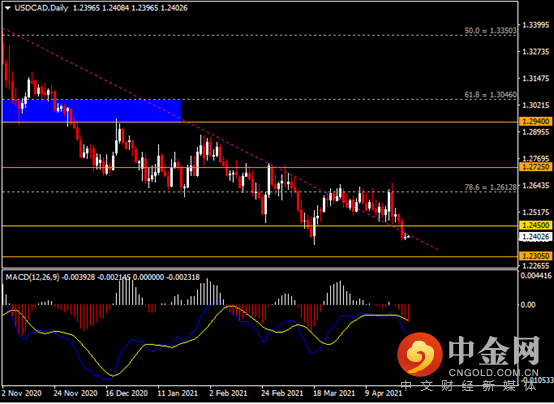Click the MACD(12,26,9) indicator label
Image resolution: width=554 pixels, height=404 pixels.
[x=33, y=277]
